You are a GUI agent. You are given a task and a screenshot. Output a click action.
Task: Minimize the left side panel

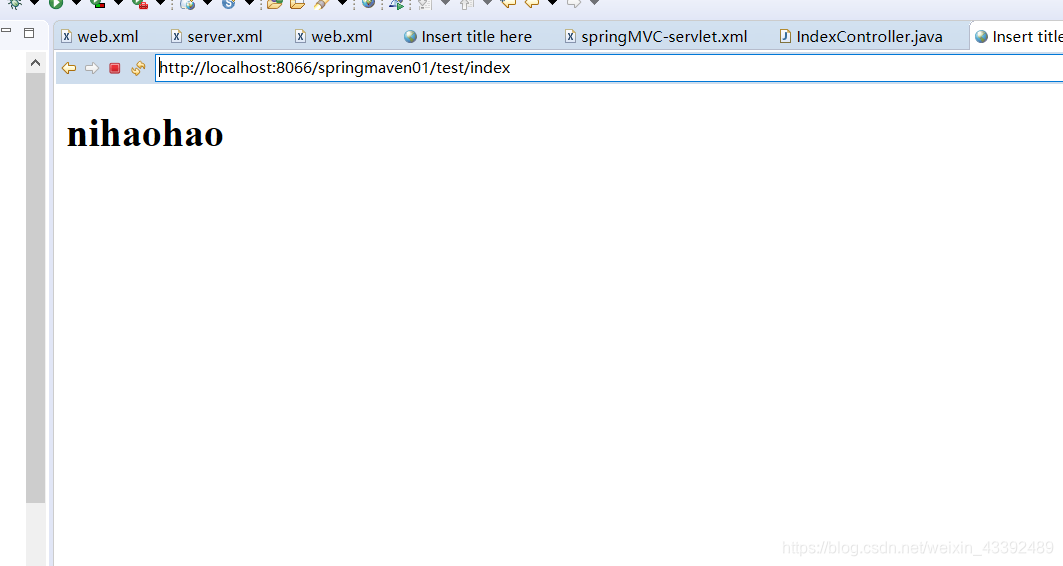[6, 31]
